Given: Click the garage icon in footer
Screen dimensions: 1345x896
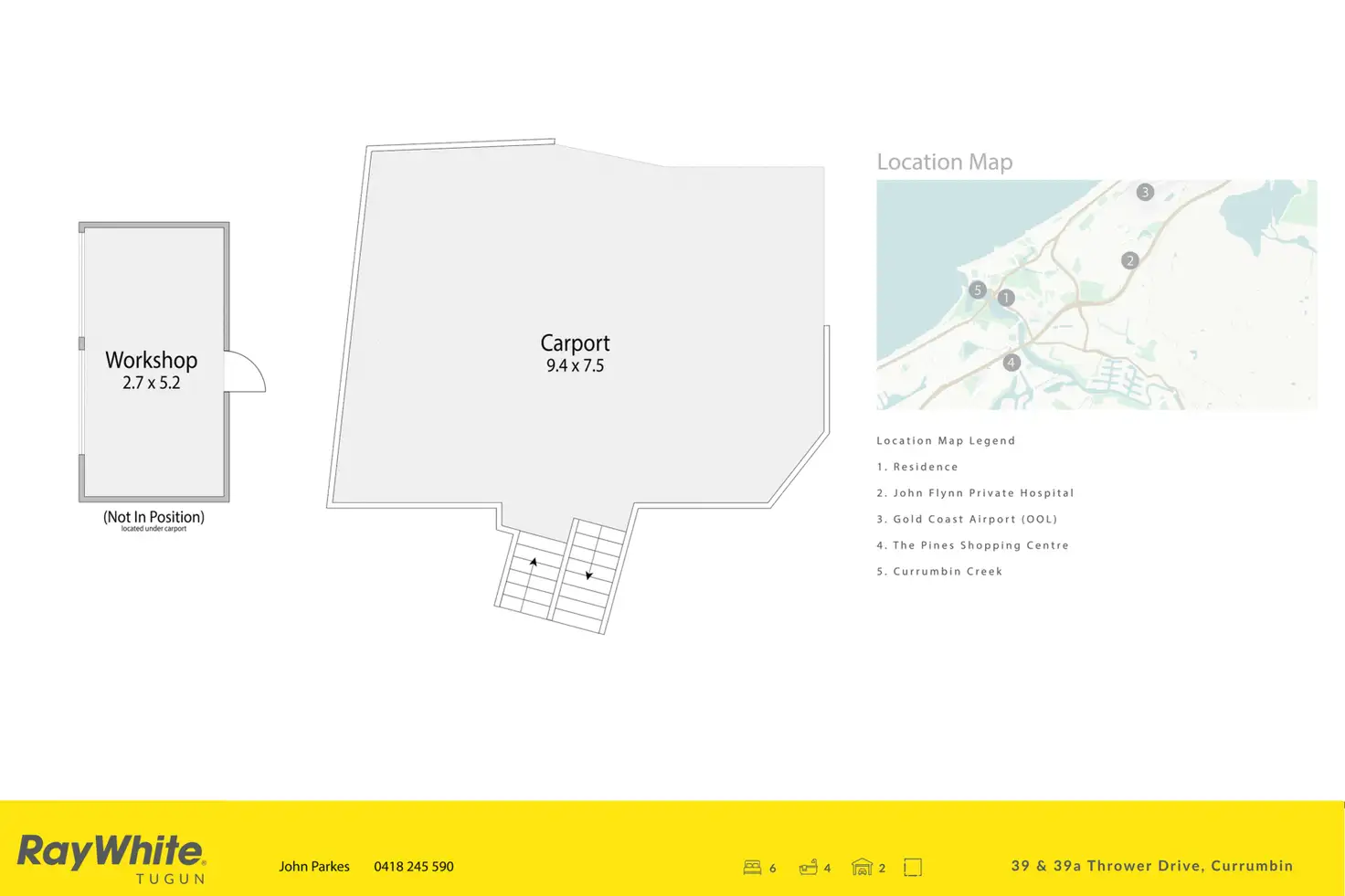Looking at the screenshot, I should tap(862, 867).
